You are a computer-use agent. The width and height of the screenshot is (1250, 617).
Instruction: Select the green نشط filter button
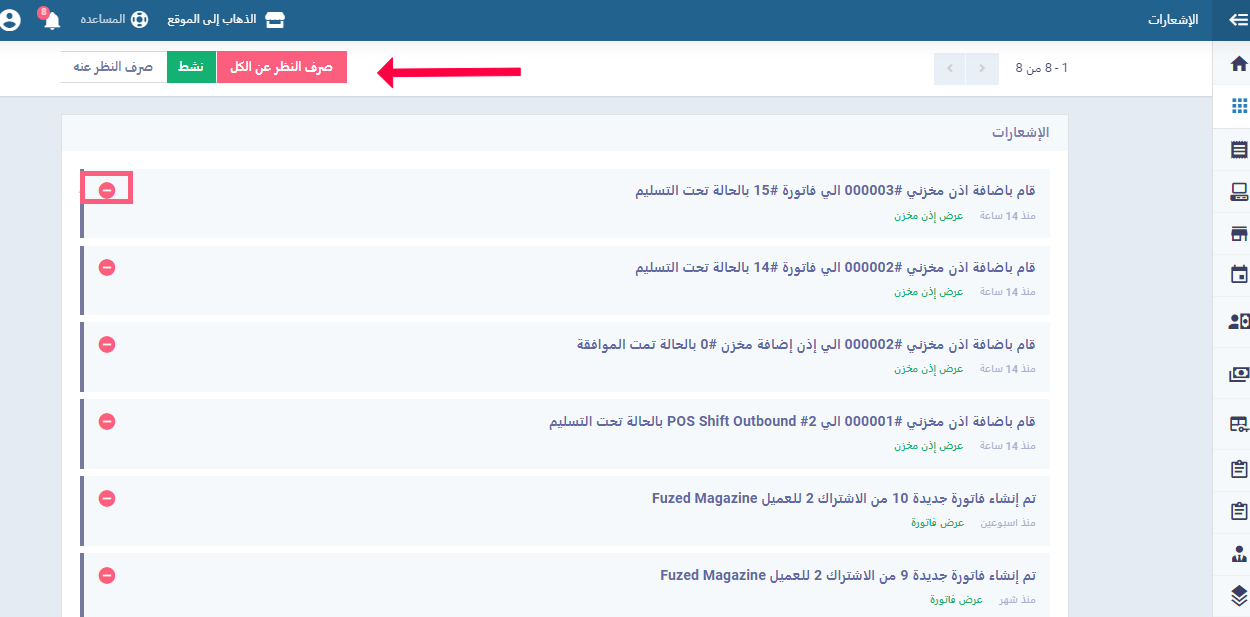click(191, 67)
